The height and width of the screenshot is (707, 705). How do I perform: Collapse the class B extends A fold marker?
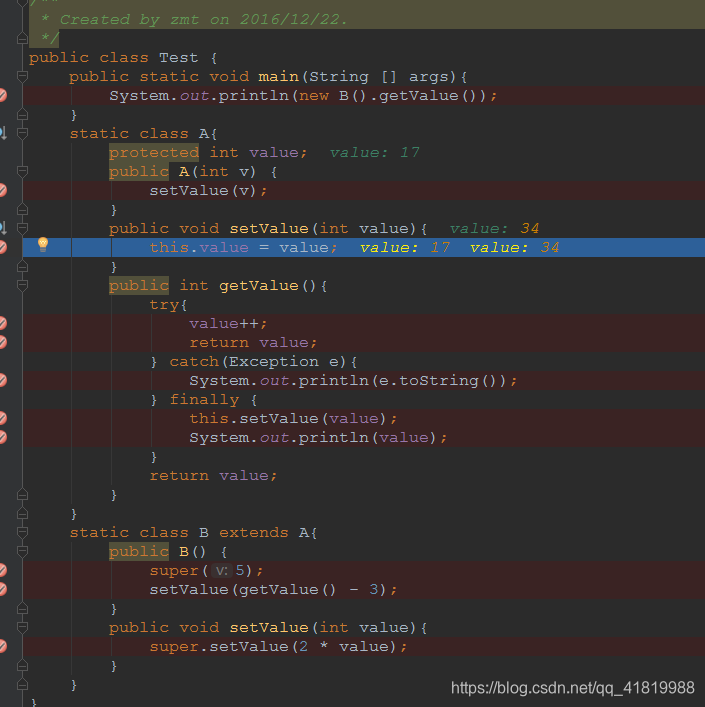tap(22, 532)
